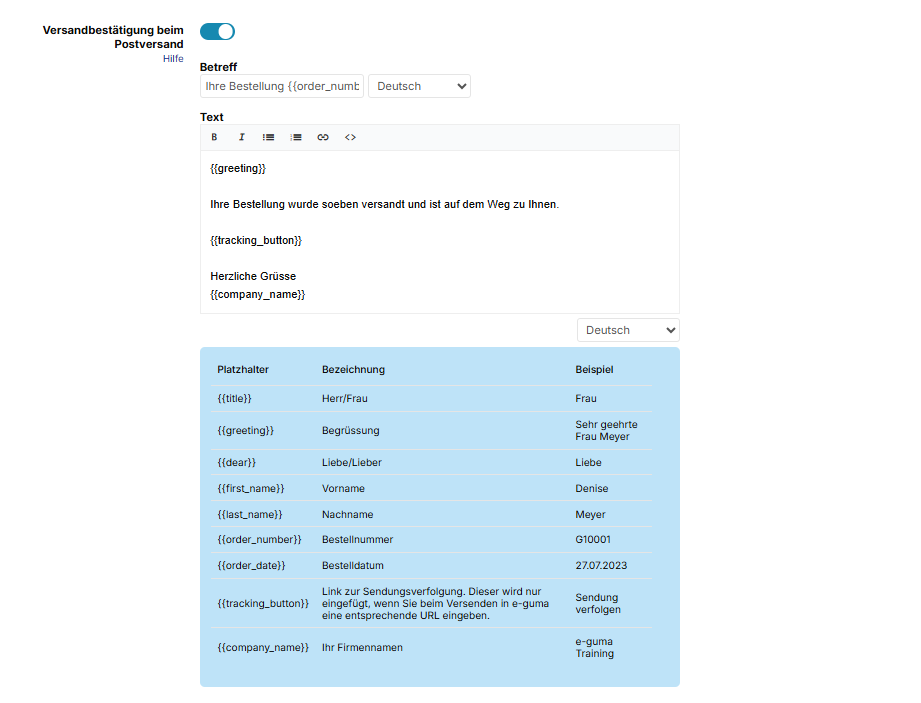The width and height of the screenshot is (921, 703).
Task: Disable Versandbestätigung beim Postversand switch
Action: click(217, 32)
